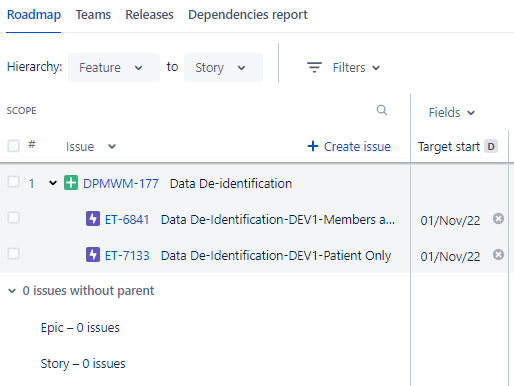
Task: Click the purple epic icon beside ET-7133
Action: 93,255
